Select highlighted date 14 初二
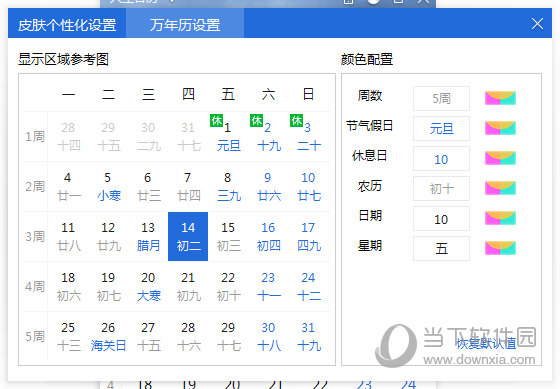 click(x=188, y=236)
